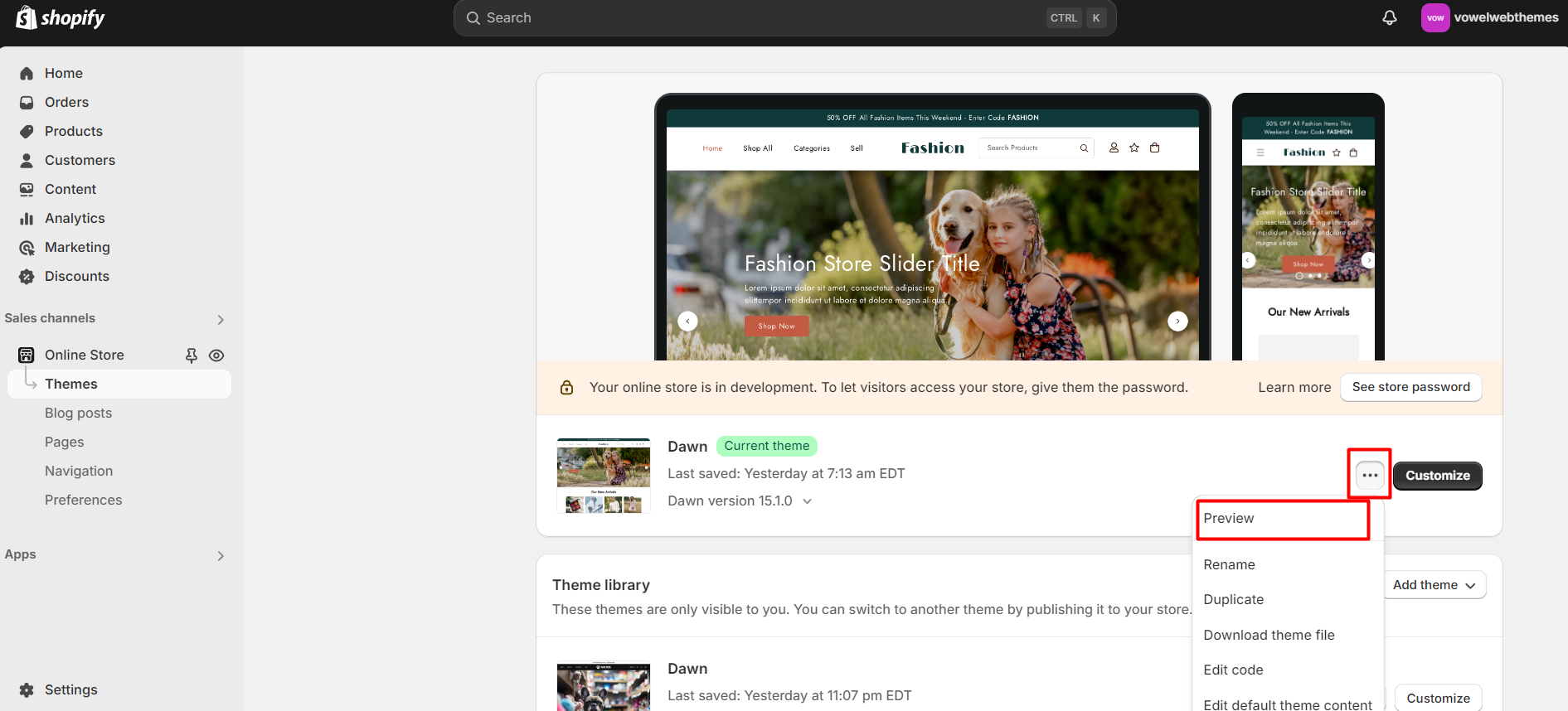Click the search magnifier icon

pyautogui.click(x=473, y=18)
